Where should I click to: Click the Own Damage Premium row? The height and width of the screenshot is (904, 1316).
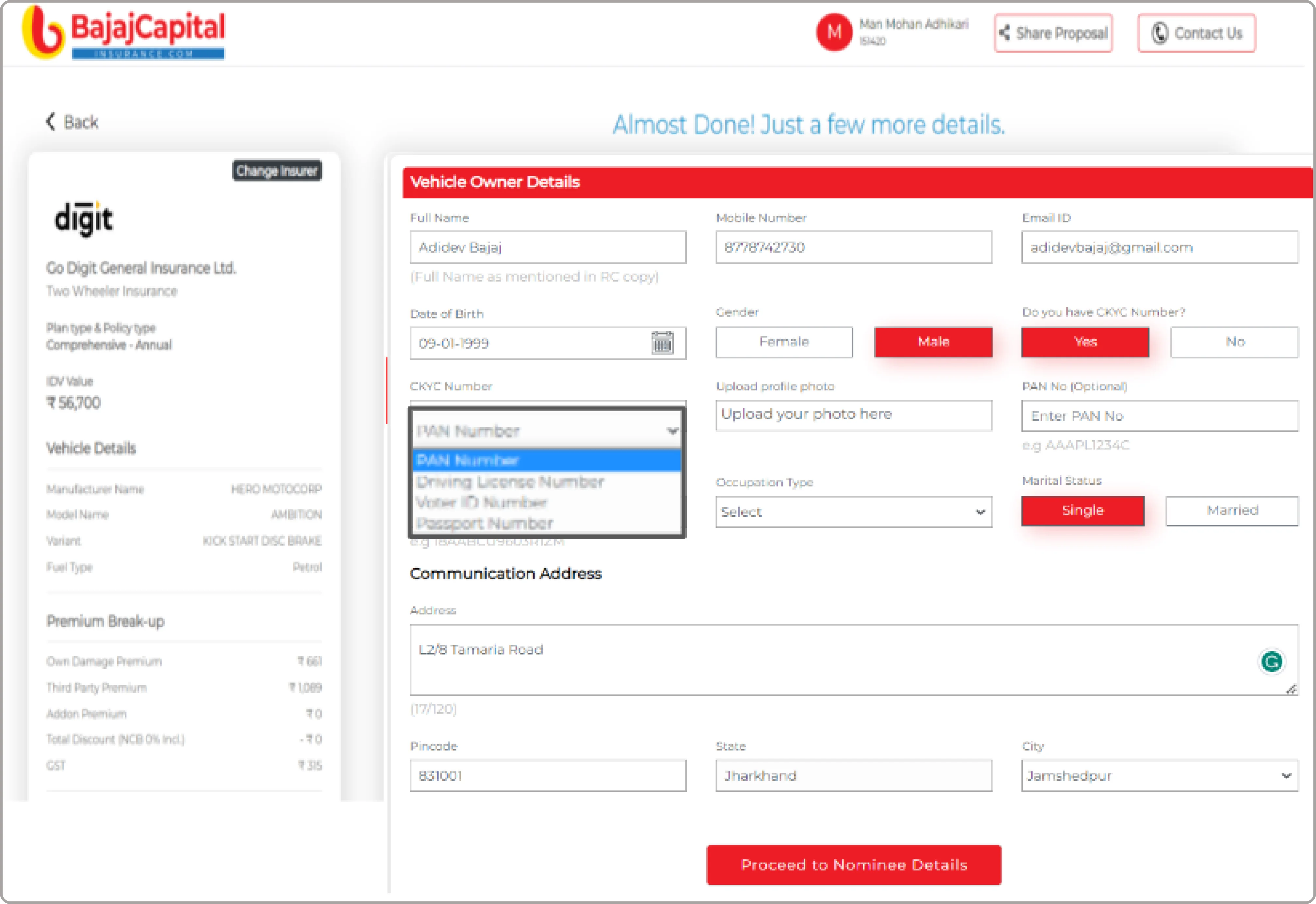pos(184,661)
